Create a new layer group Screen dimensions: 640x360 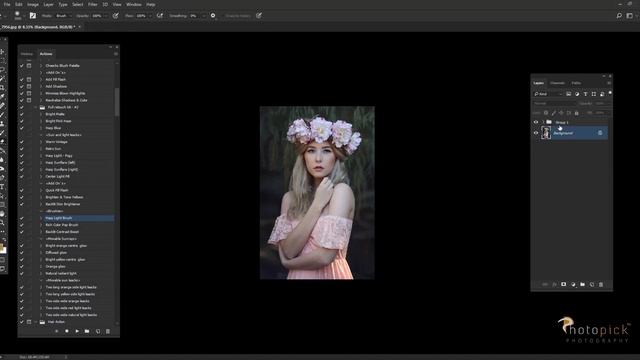[x=582, y=284]
